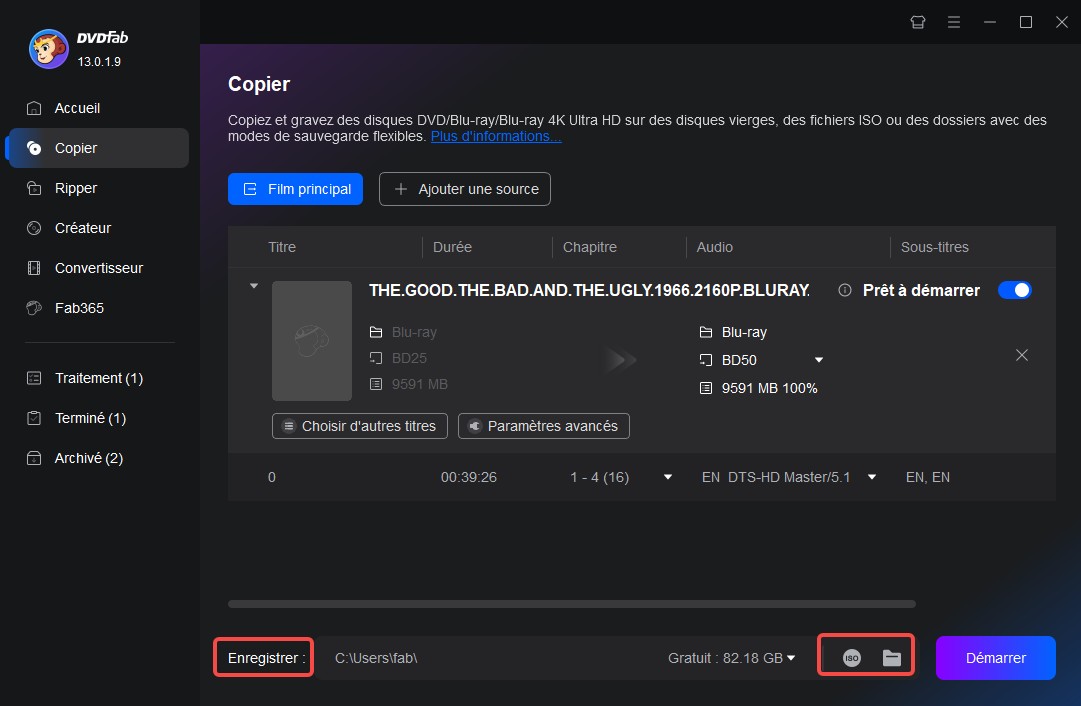This screenshot has height=706, width=1081.
Task: Select folder output icon
Action: tap(892, 658)
